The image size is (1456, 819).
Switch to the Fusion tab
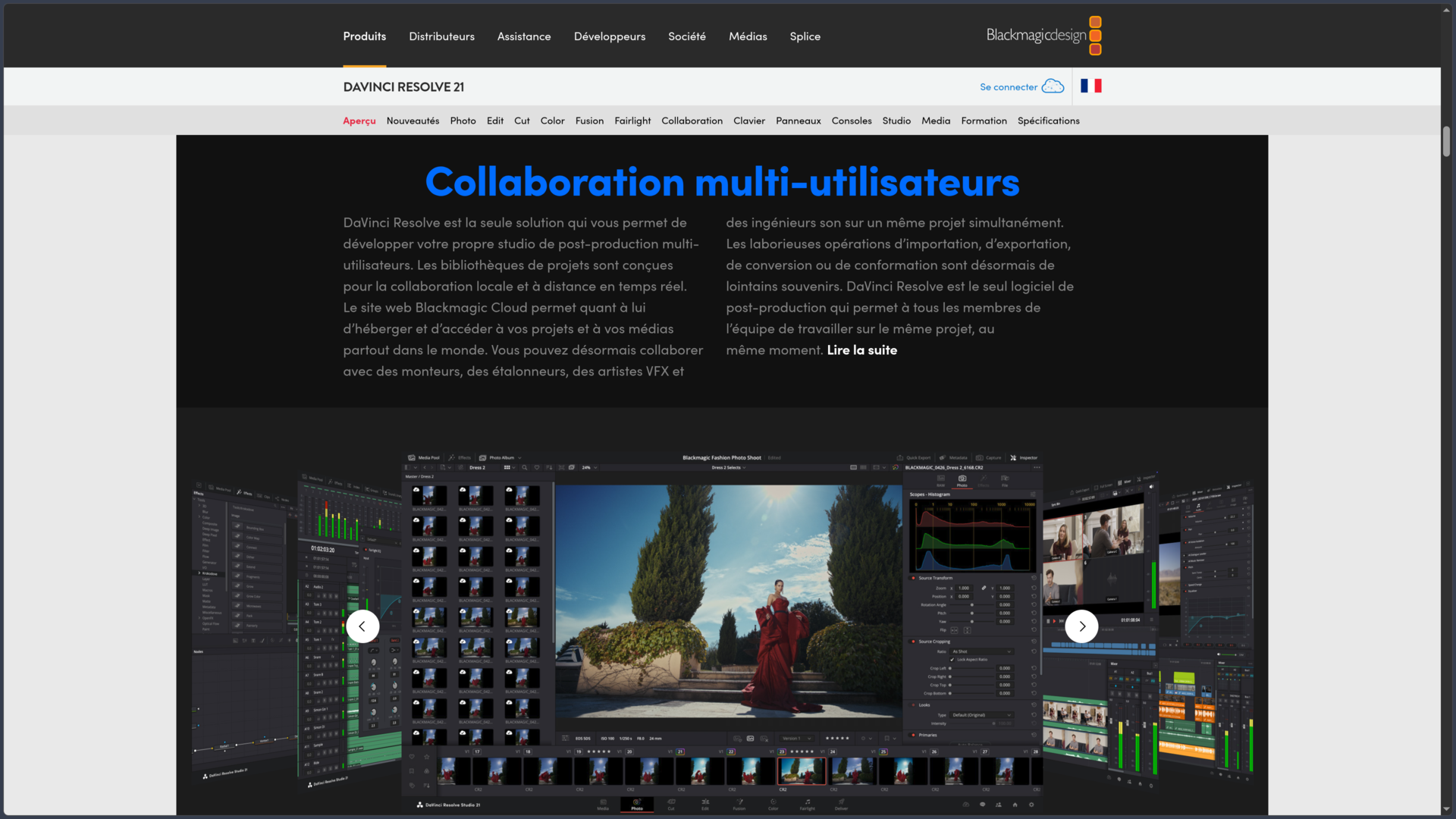[x=589, y=121]
